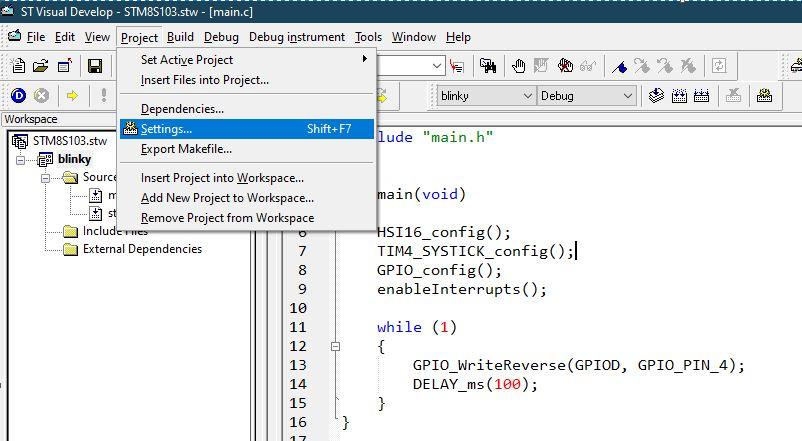Toggle breakpoint with the hand icon
Image resolution: width=802 pixels, height=441 pixels.
(519, 66)
